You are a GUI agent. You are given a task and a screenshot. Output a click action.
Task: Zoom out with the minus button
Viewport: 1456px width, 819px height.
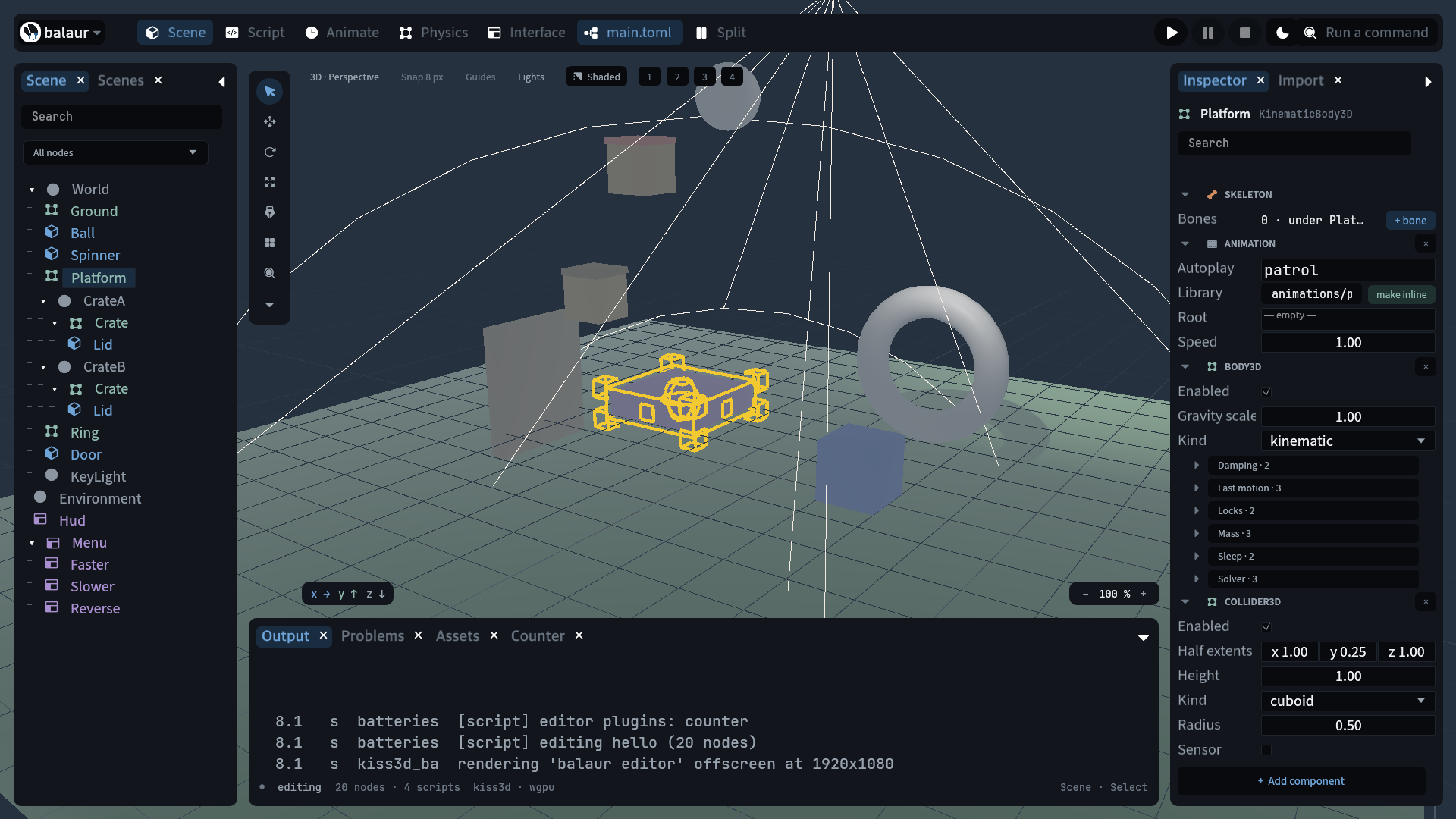[1085, 594]
